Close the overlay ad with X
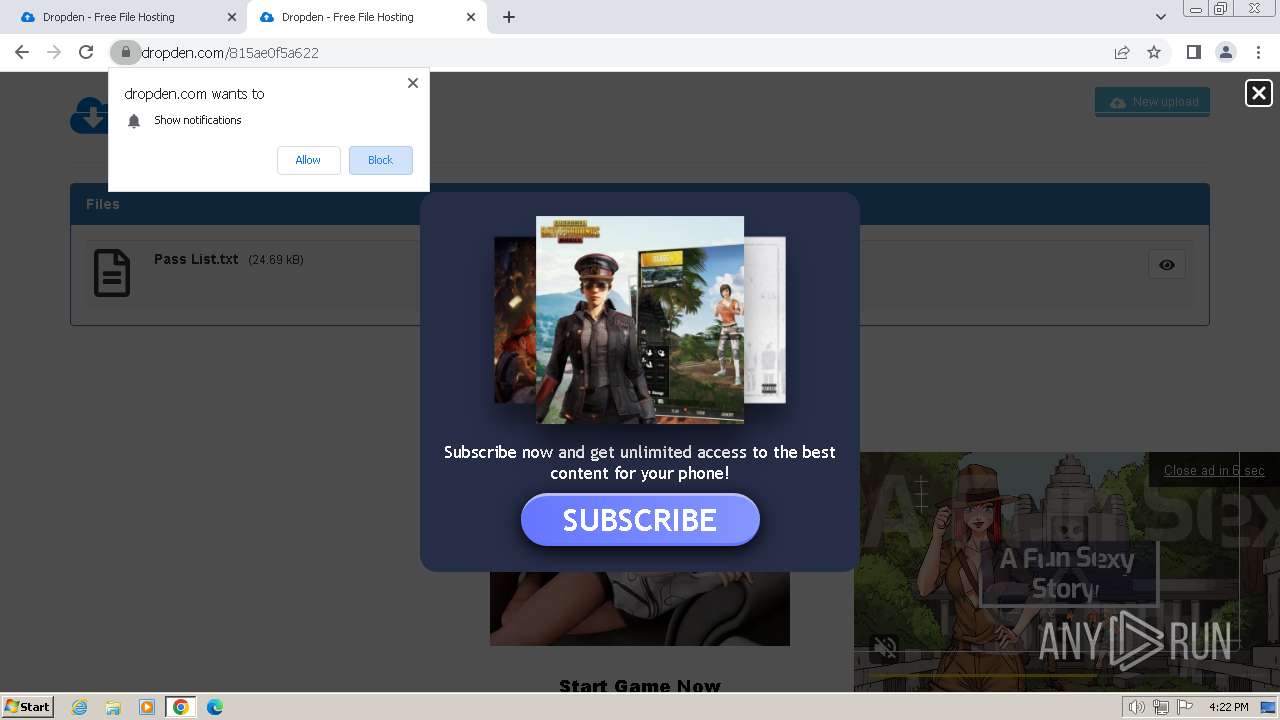 click(x=1258, y=93)
